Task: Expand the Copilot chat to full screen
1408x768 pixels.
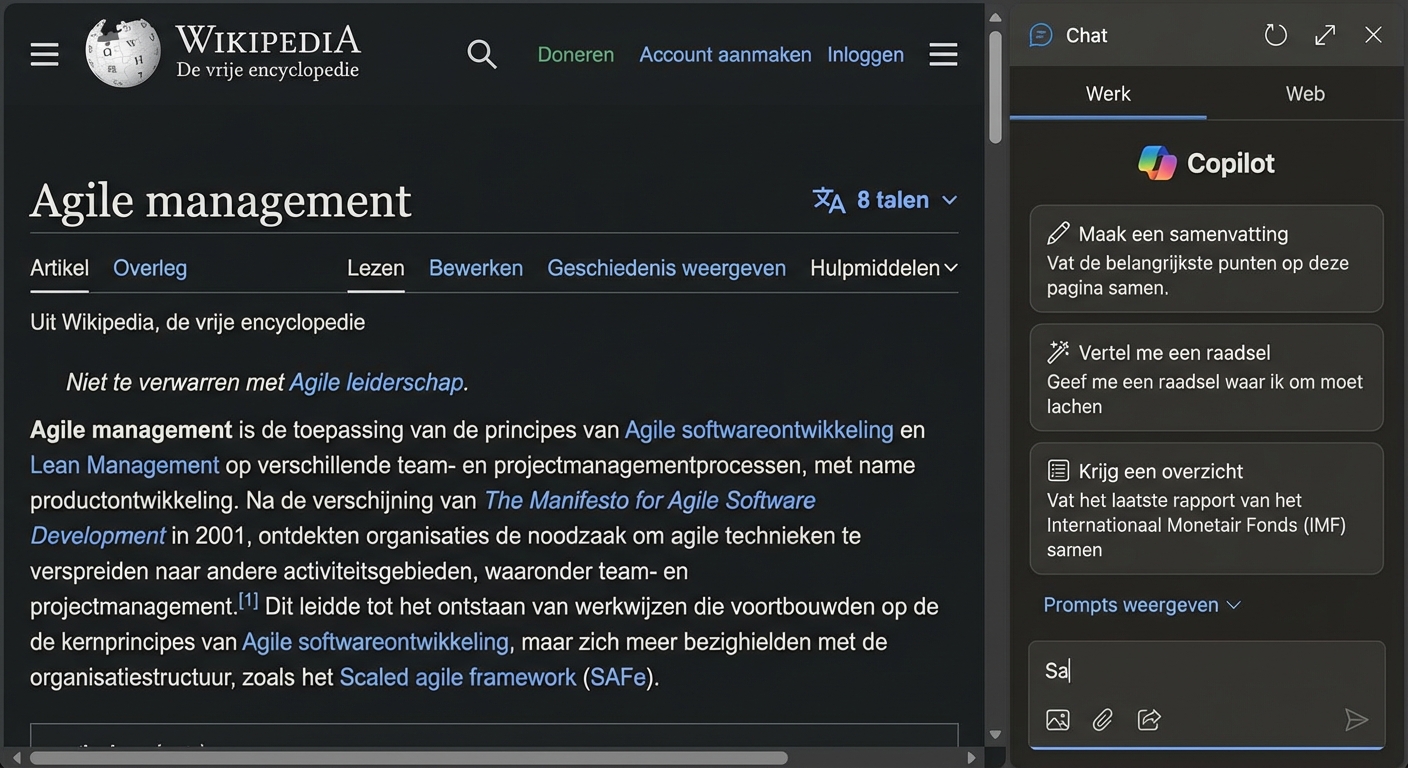Action: pos(1324,34)
